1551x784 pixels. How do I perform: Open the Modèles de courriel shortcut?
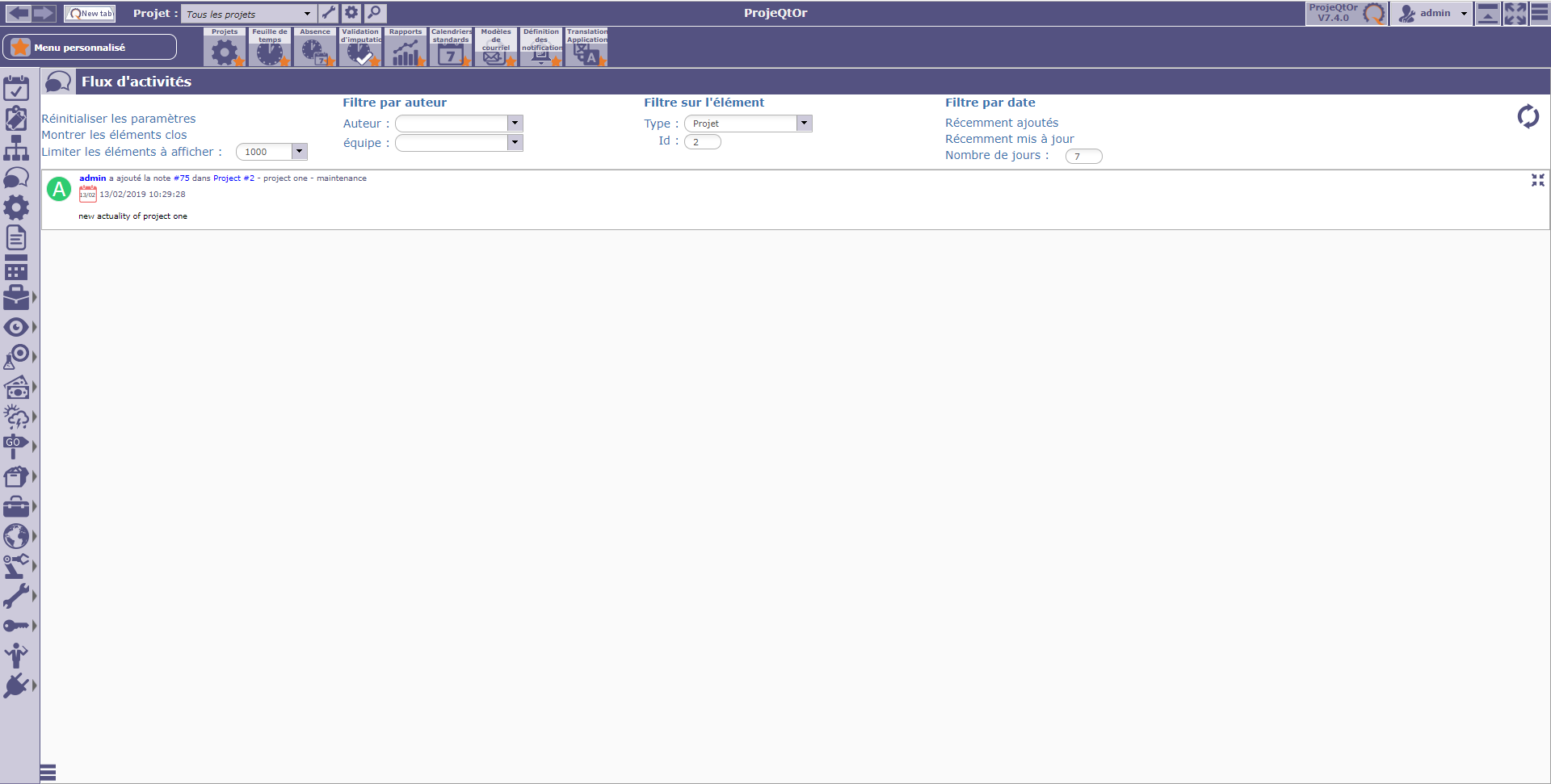(496, 48)
